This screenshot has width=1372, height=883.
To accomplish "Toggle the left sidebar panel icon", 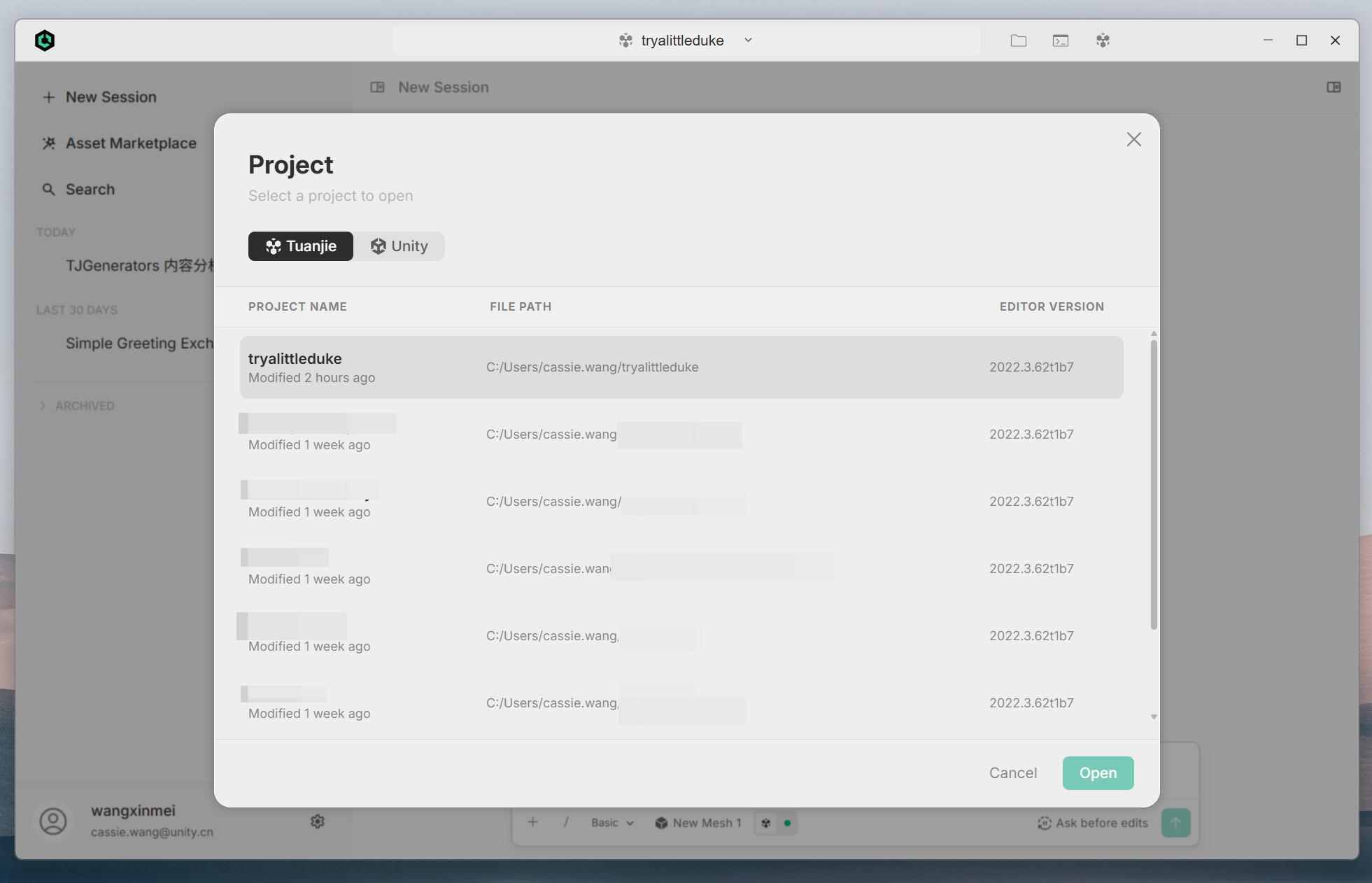I will click(x=378, y=87).
